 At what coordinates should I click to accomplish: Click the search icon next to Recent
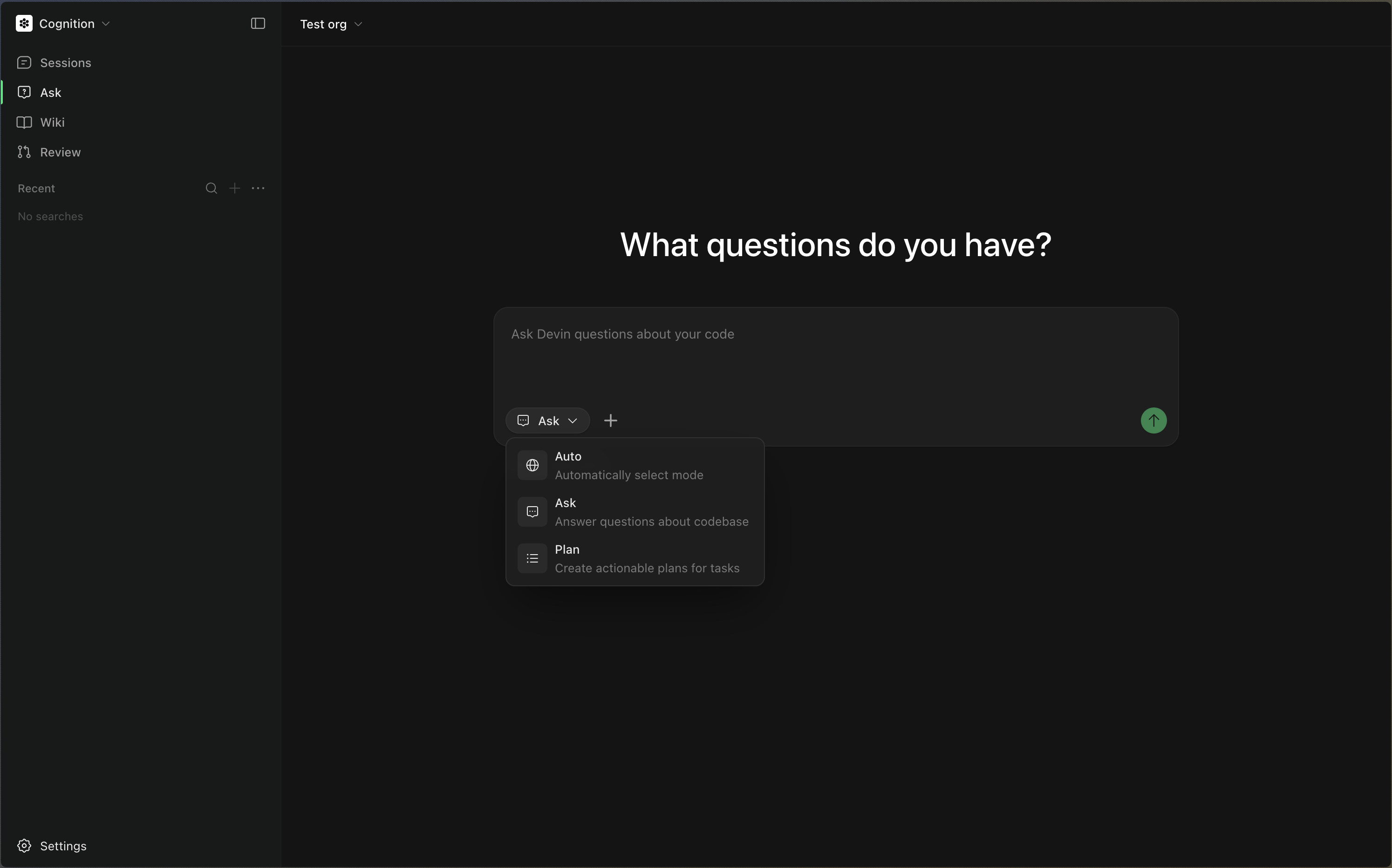click(x=212, y=188)
